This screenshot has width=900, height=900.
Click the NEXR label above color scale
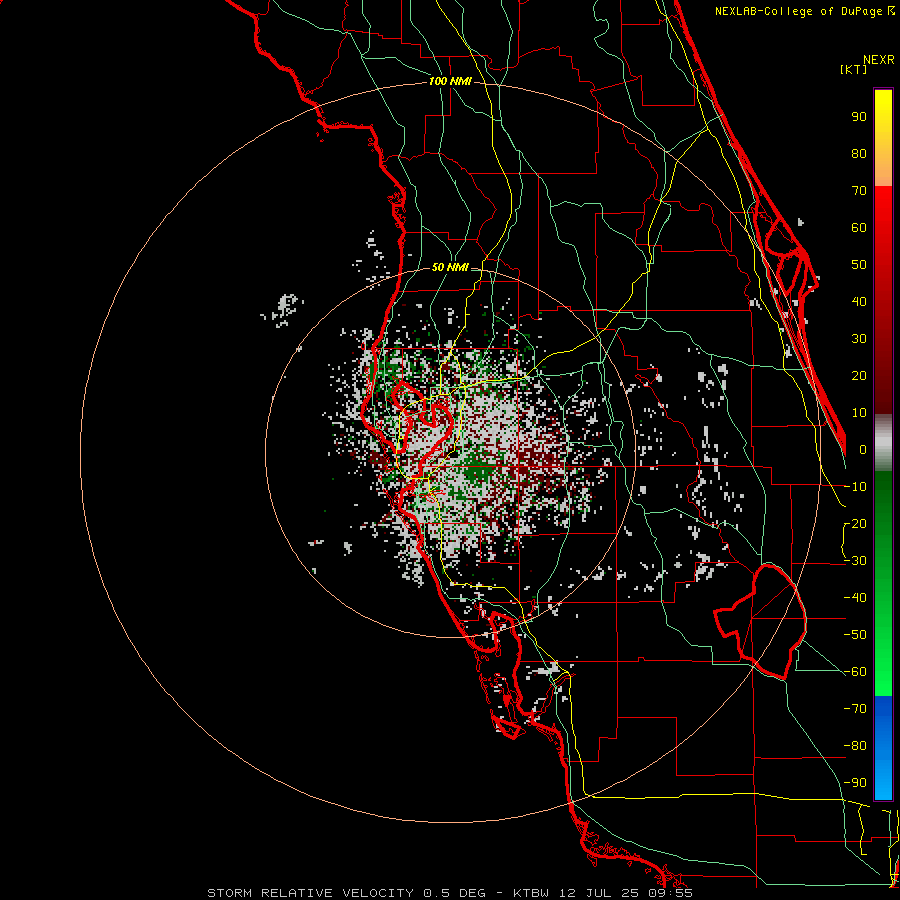click(879, 60)
